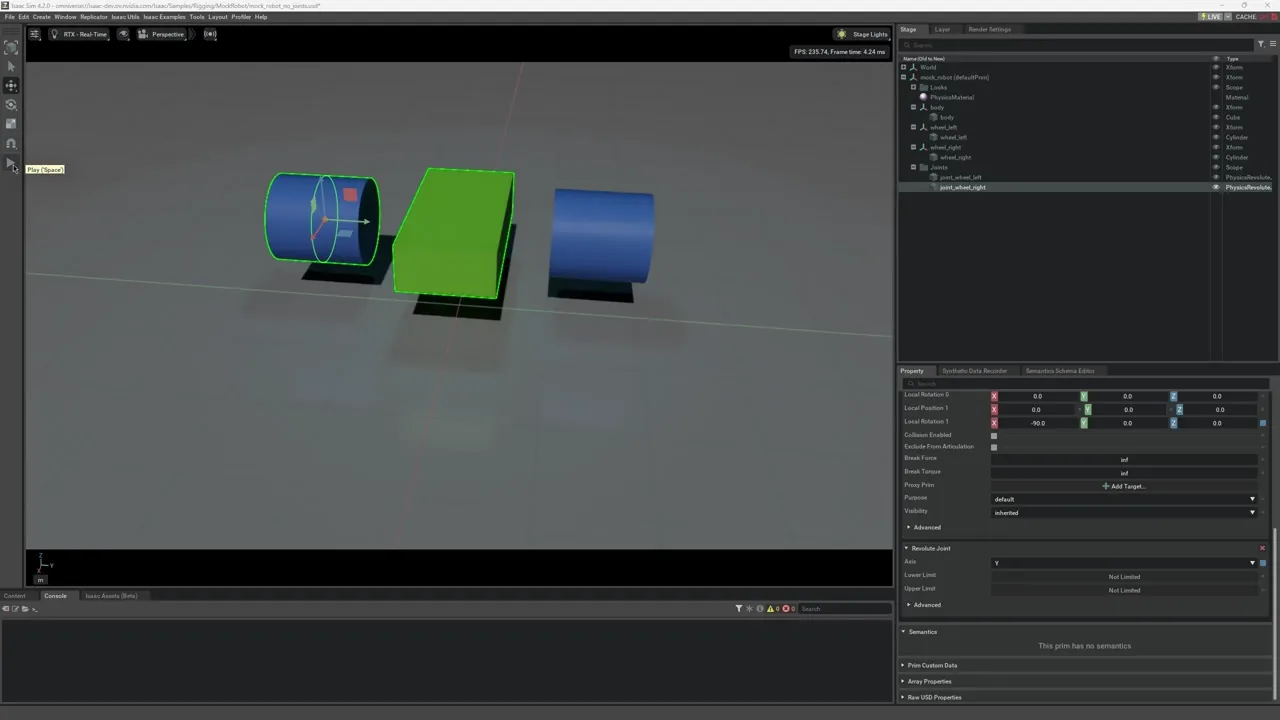
Task: Click the Stage filter funnel icon
Action: (1261, 44)
